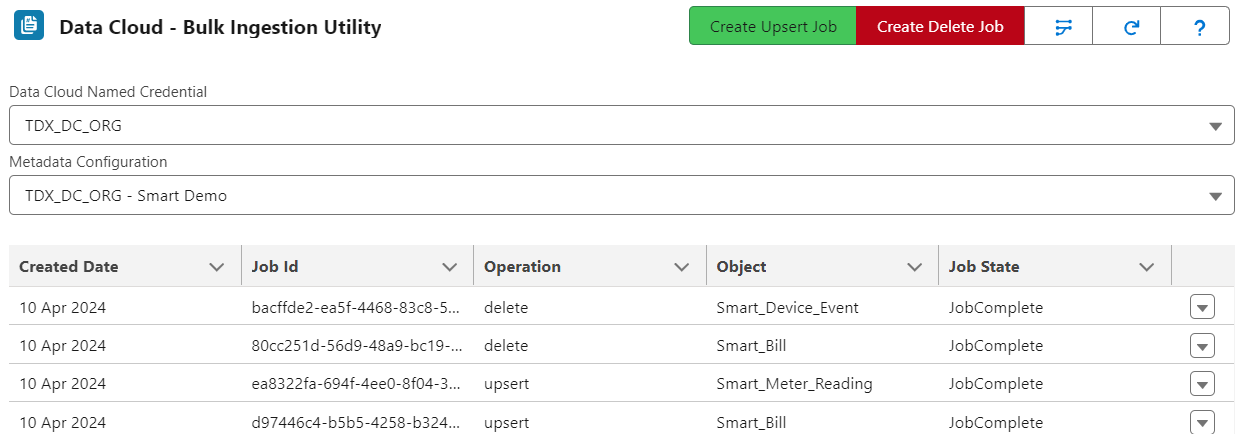The image size is (1240, 434).
Task: Open row actions for Smart_Meter_Reading upsert job
Action: pyautogui.click(x=1202, y=383)
